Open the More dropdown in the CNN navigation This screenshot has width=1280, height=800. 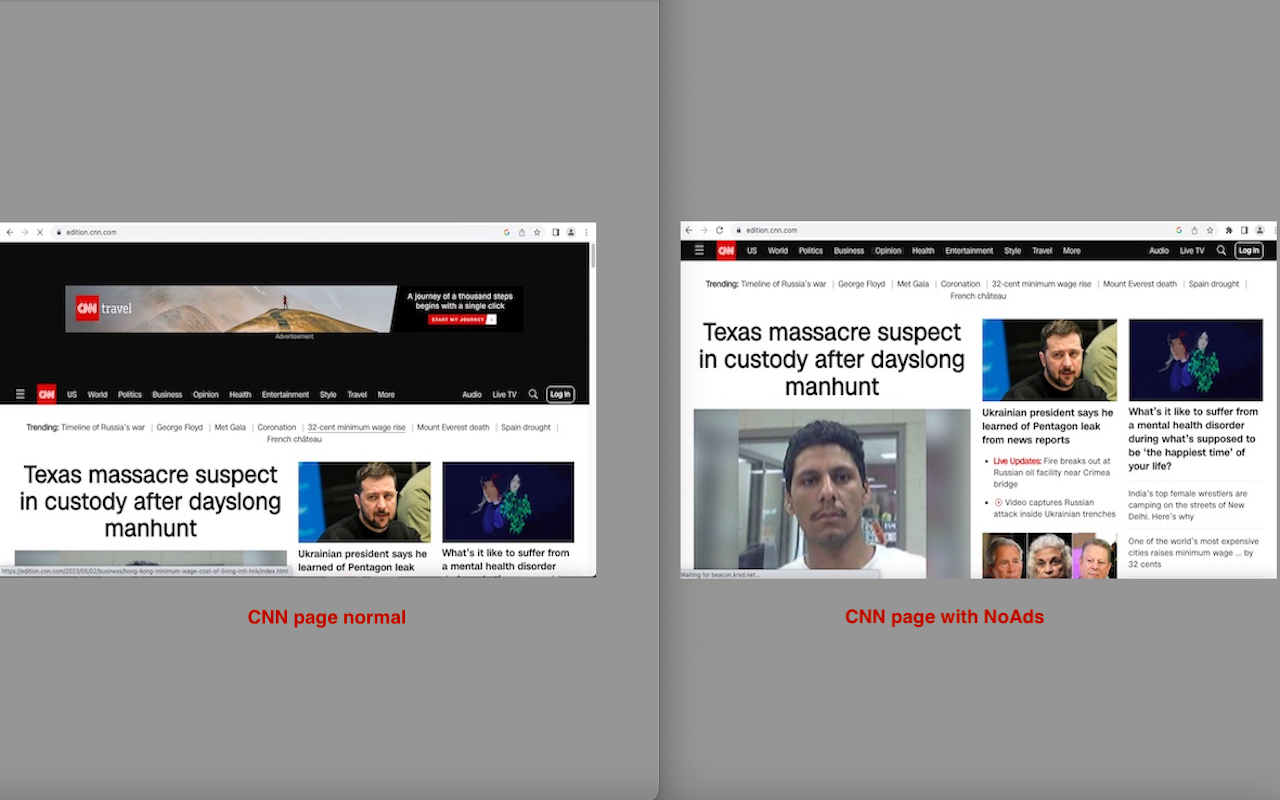1072,250
